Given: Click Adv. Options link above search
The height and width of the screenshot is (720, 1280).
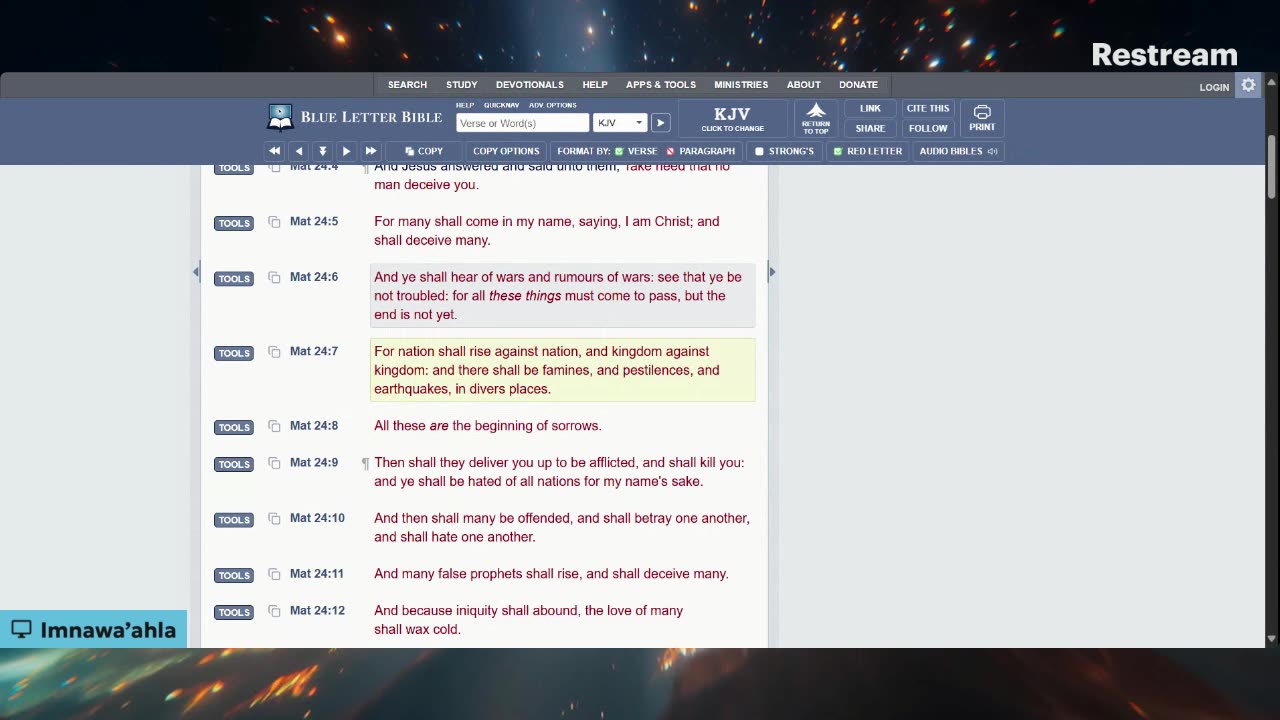Looking at the screenshot, I should point(553,105).
